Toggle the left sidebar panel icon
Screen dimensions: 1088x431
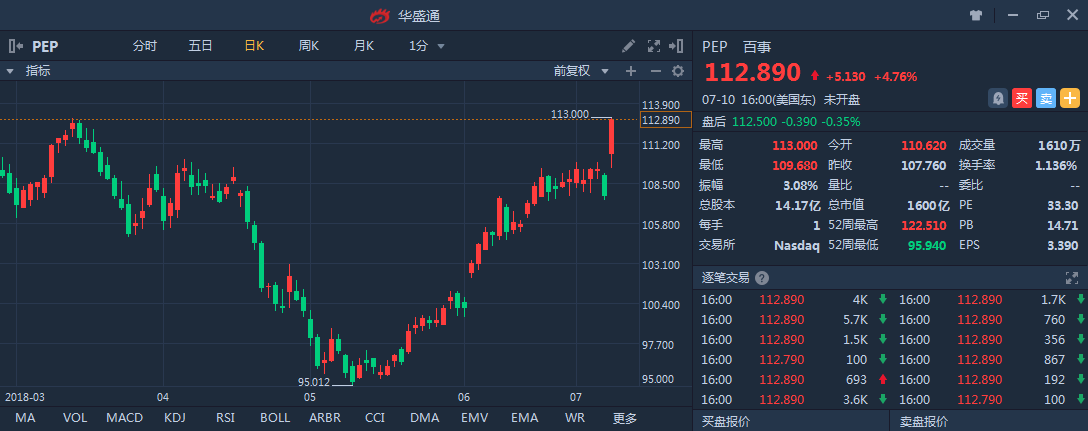15,46
